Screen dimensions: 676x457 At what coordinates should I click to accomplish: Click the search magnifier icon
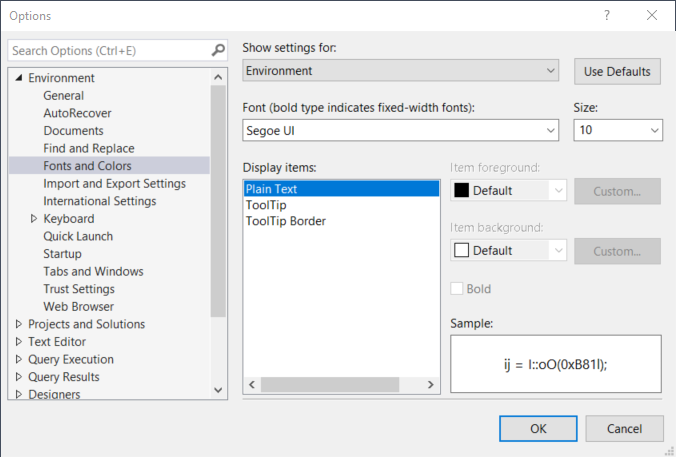(x=218, y=50)
